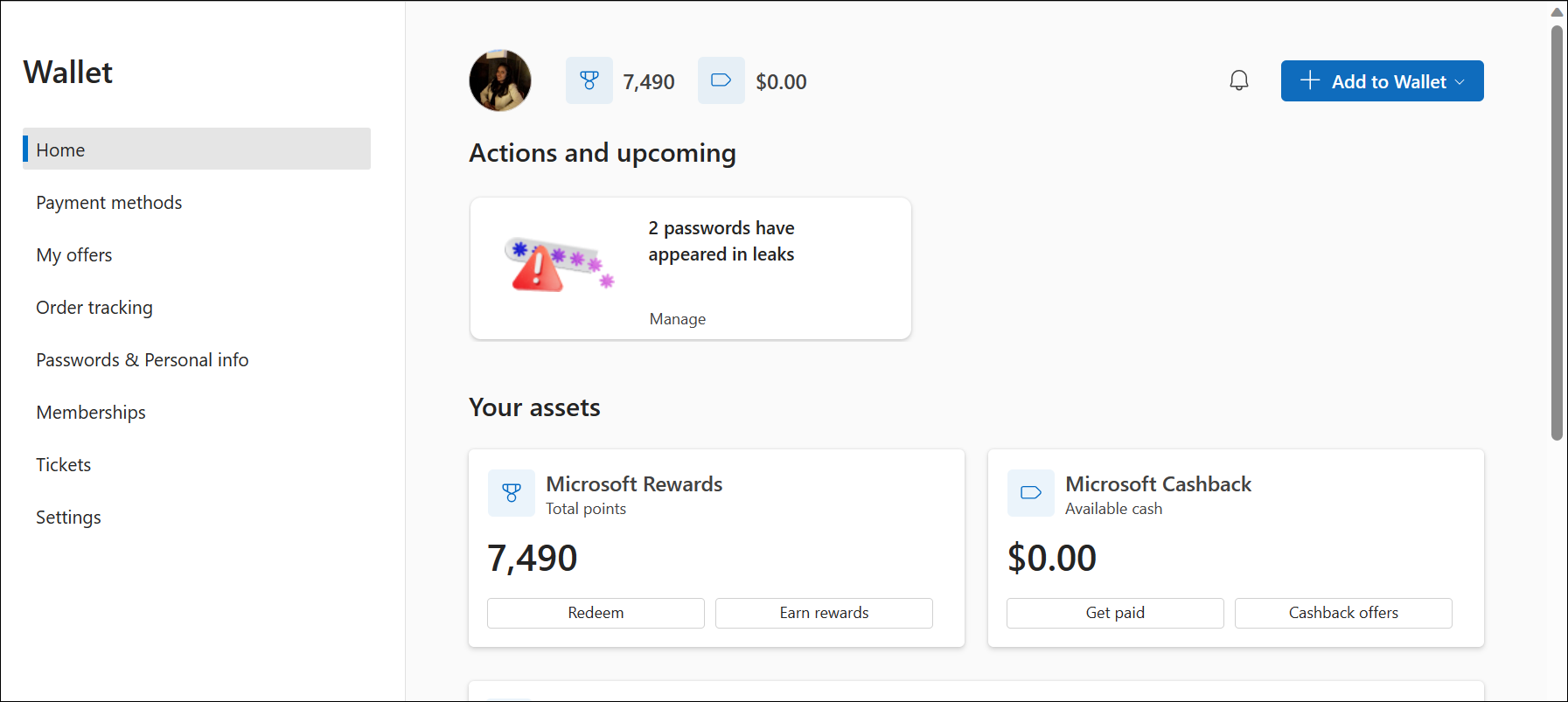Viewport: 1568px width, 702px height.
Task: Click the leaked passwords warning illustration
Action: pyautogui.click(x=559, y=266)
